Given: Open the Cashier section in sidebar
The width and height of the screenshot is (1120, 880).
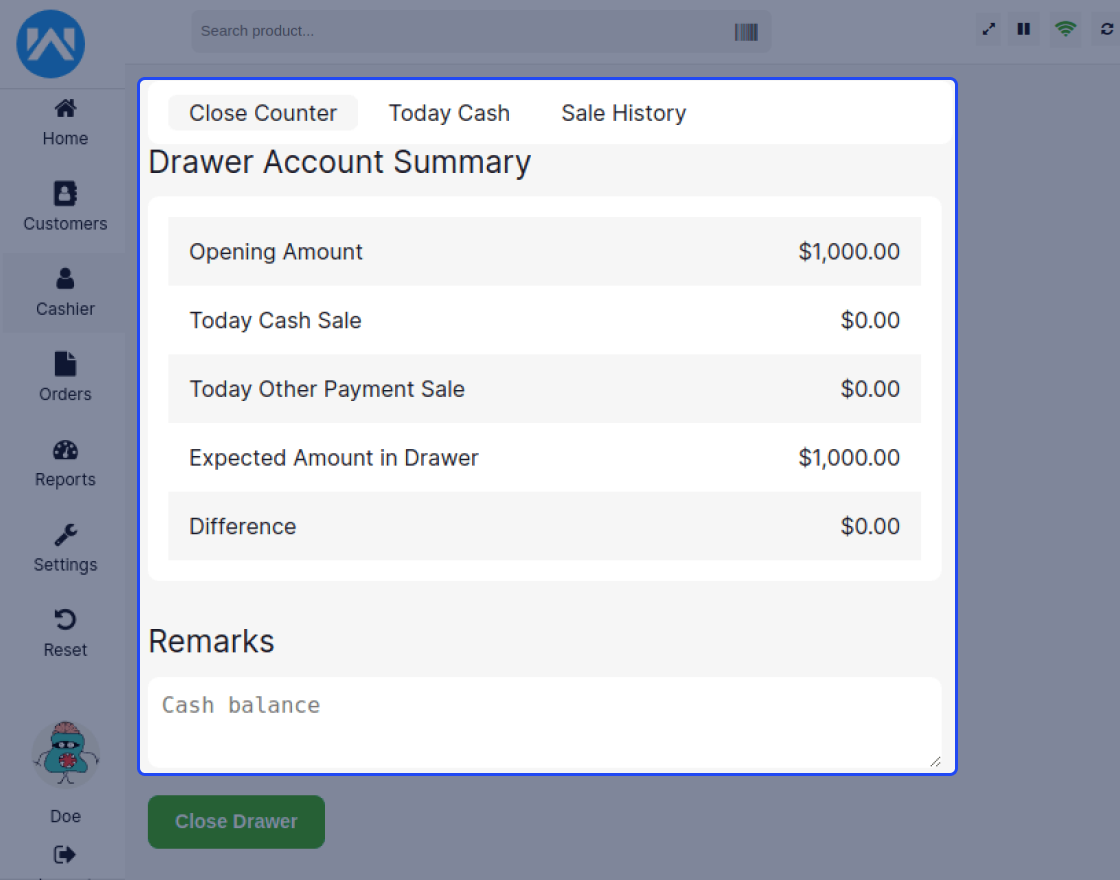Looking at the screenshot, I should pyautogui.click(x=64, y=292).
